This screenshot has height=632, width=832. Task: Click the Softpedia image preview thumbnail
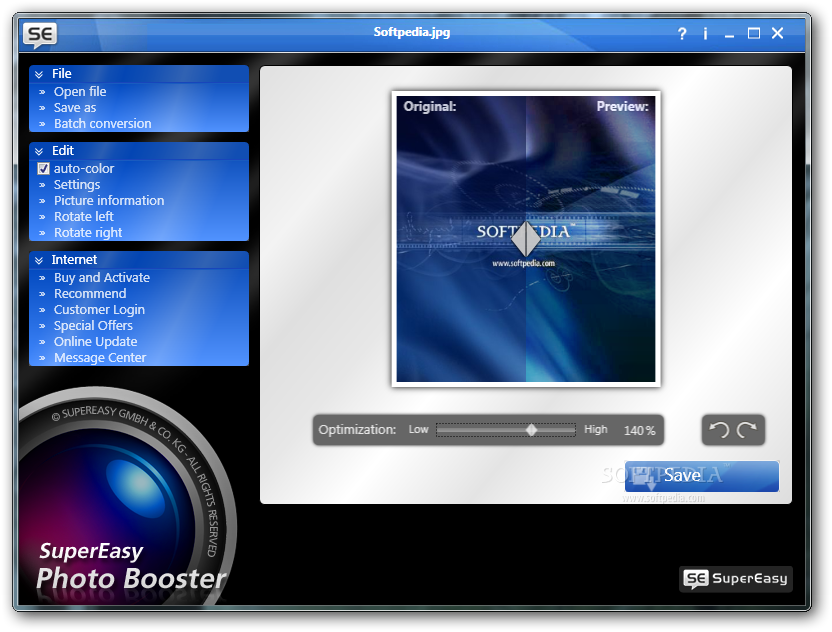tap(526, 239)
